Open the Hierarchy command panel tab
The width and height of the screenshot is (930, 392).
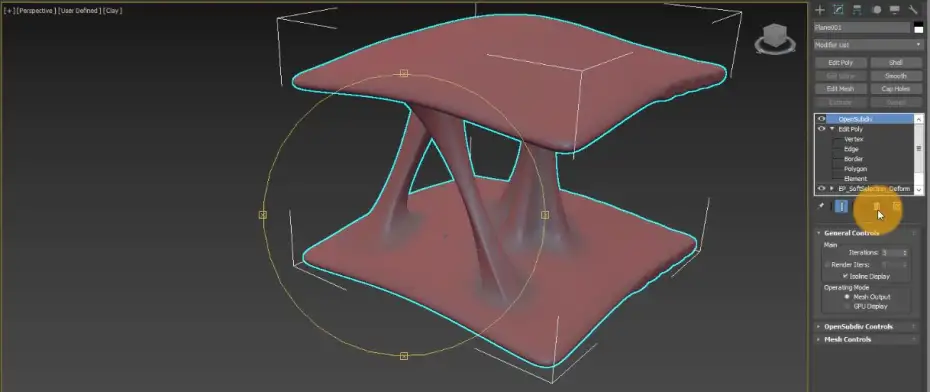(x=857, y=9)
